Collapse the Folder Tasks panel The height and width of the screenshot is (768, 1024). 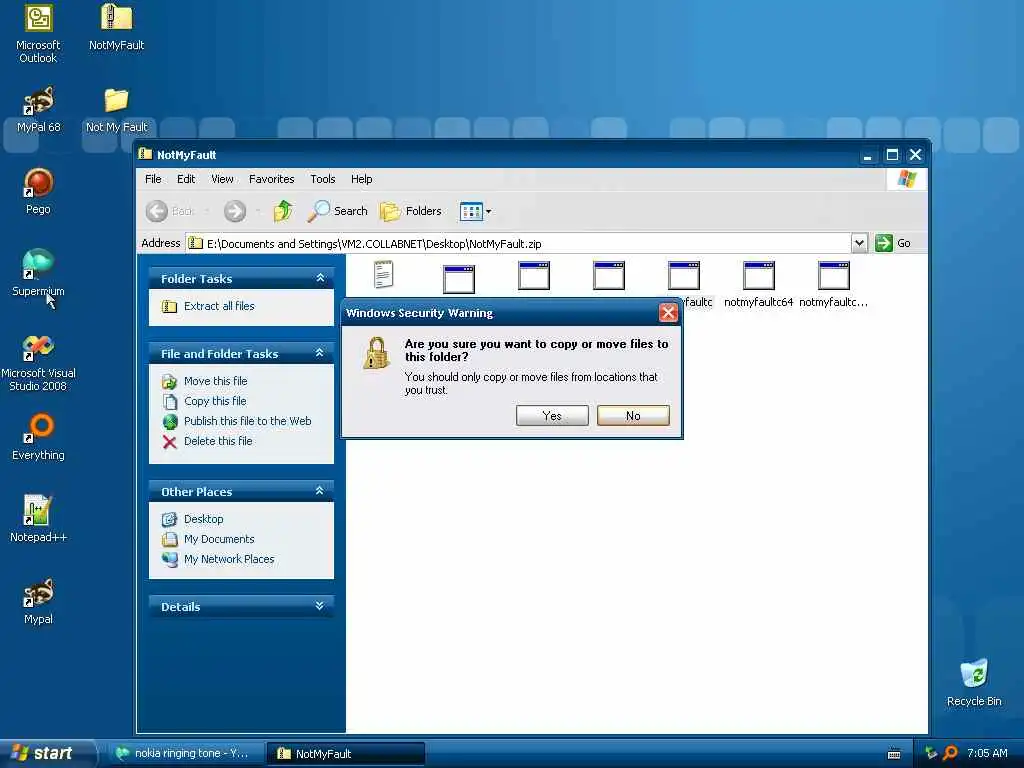click(320, 278)
